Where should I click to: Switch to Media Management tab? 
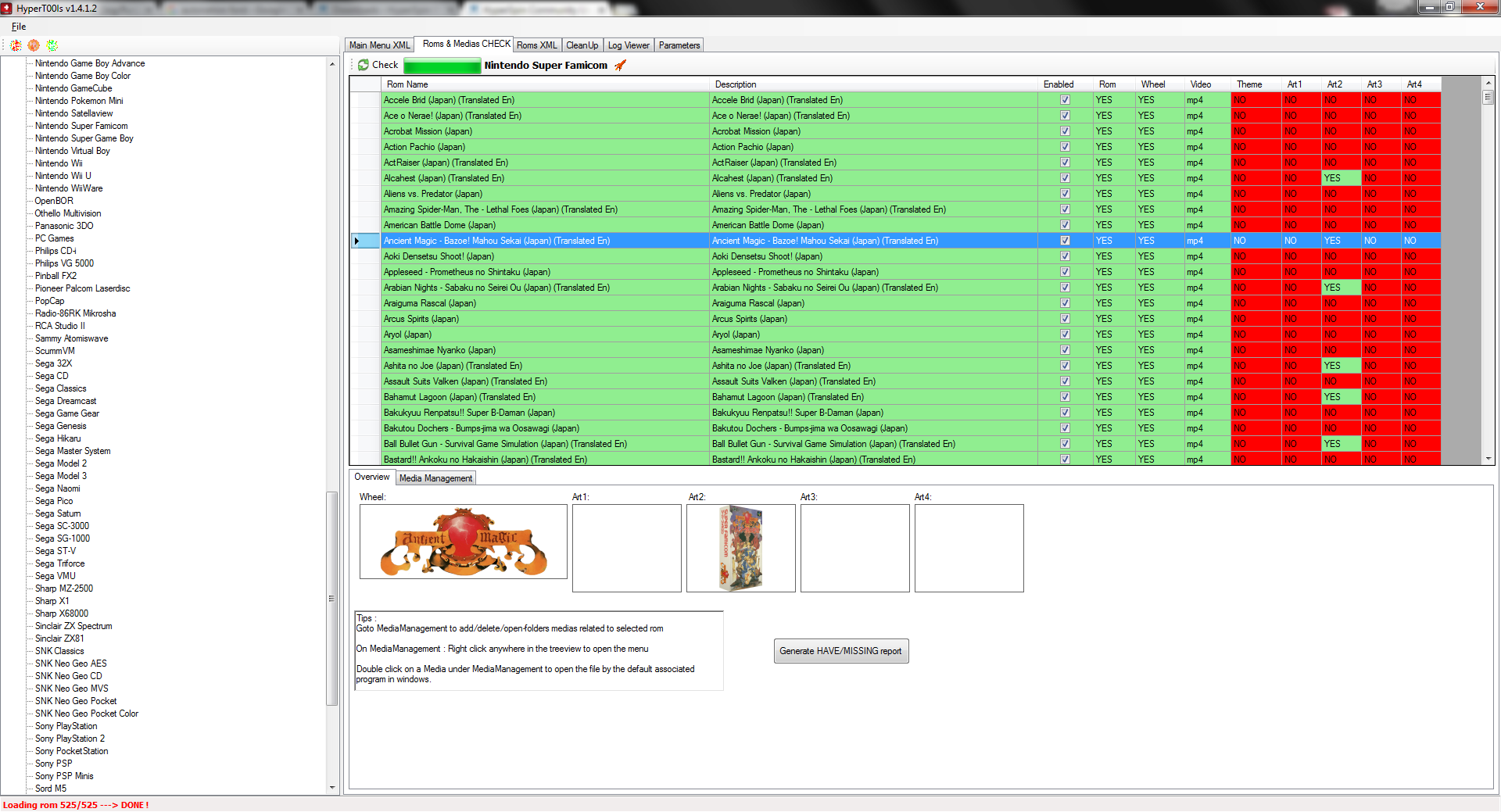pyautogui.click(x=435, y=478)
